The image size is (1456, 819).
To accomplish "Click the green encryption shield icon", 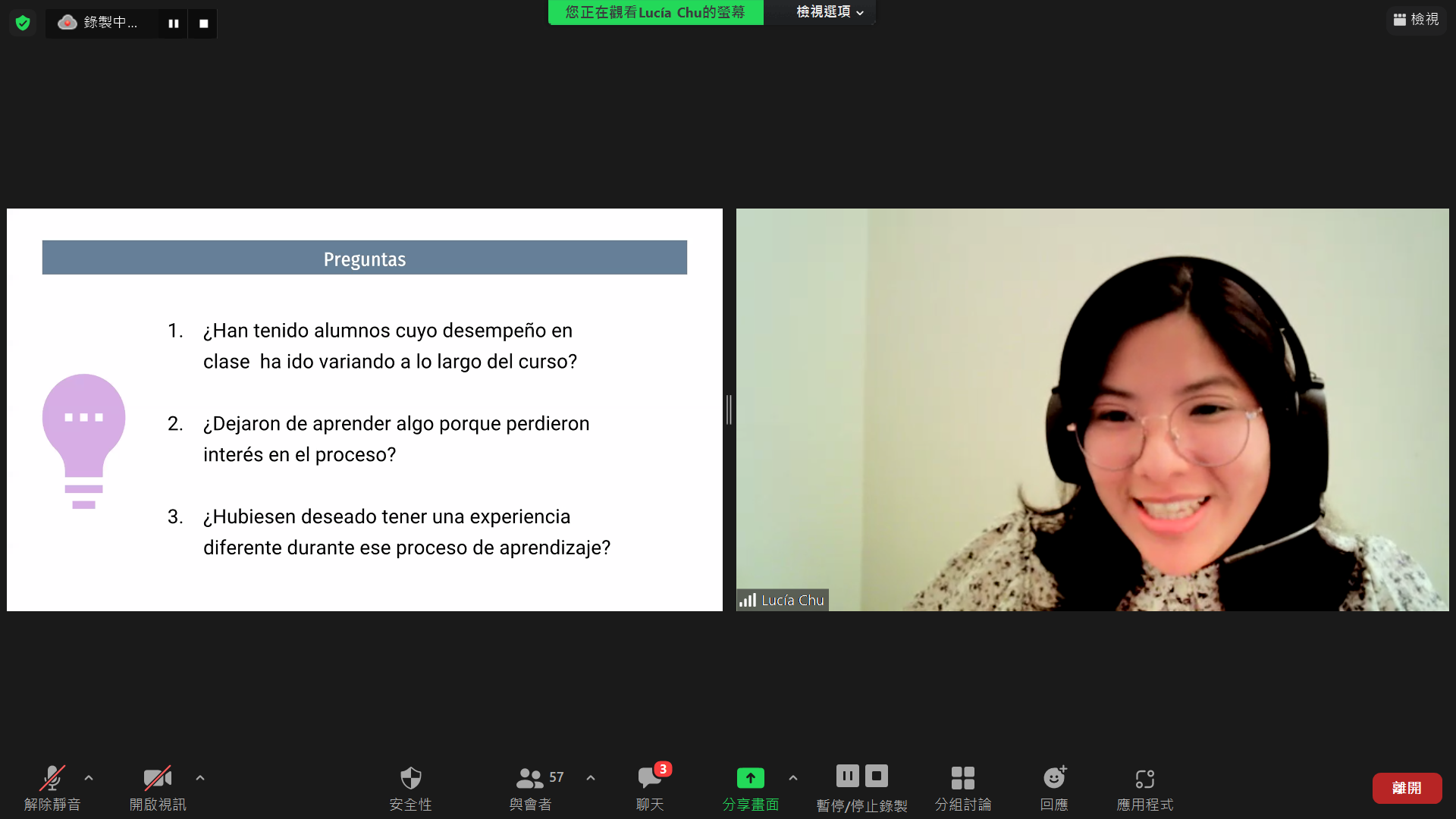I will 23,23.
